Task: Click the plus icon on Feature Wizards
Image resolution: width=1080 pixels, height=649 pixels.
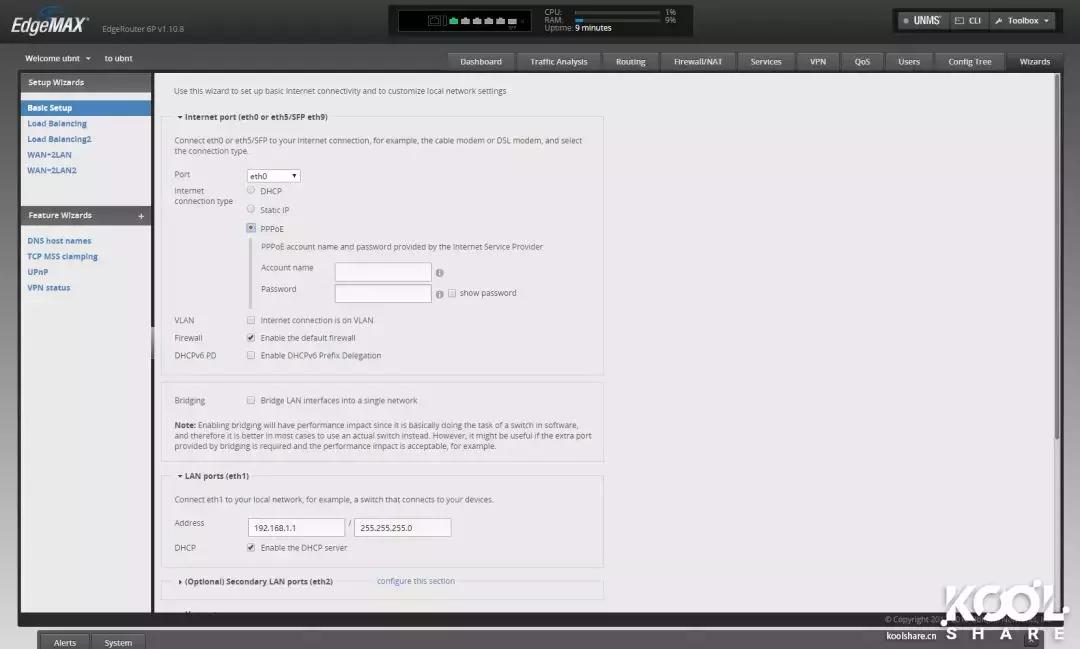Action: pyautogui.click(x=141, y=216)
